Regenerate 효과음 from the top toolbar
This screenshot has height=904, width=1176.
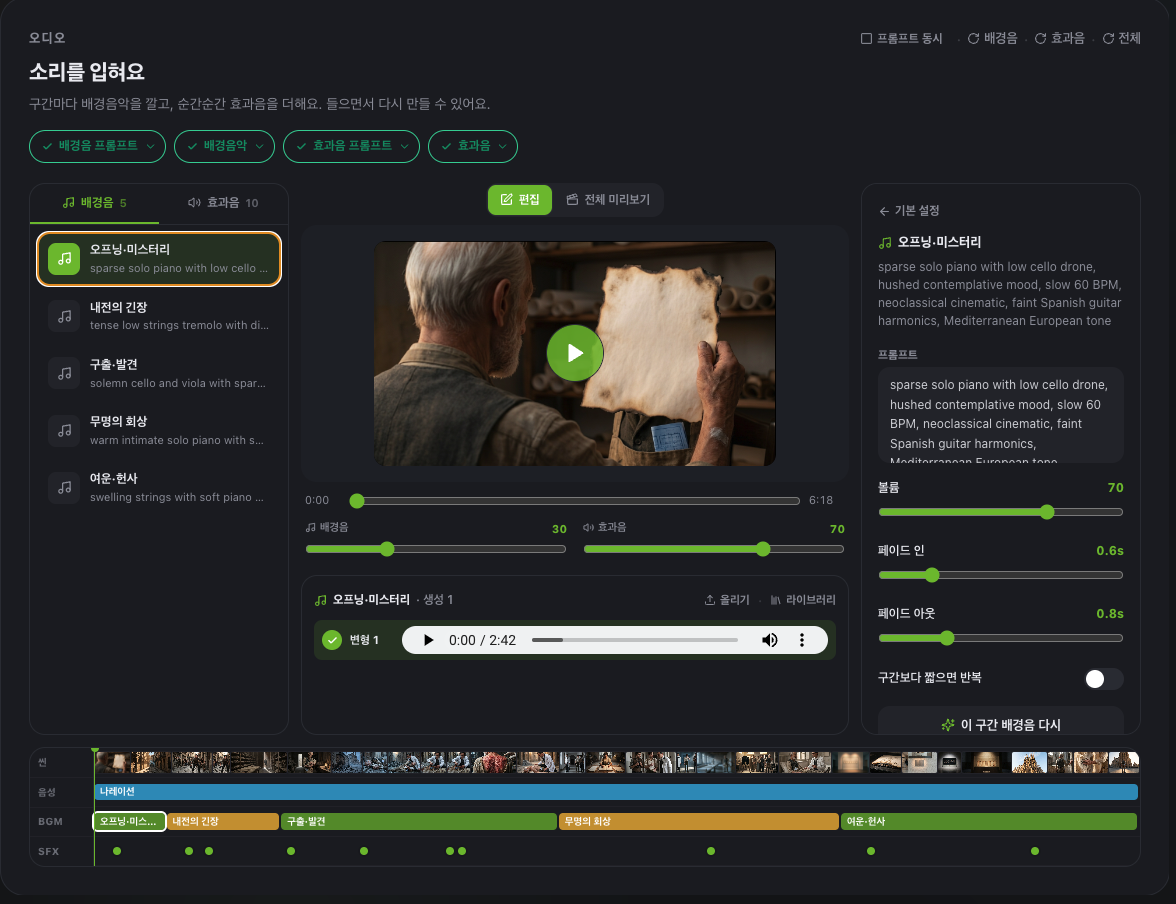(1059, 38)
